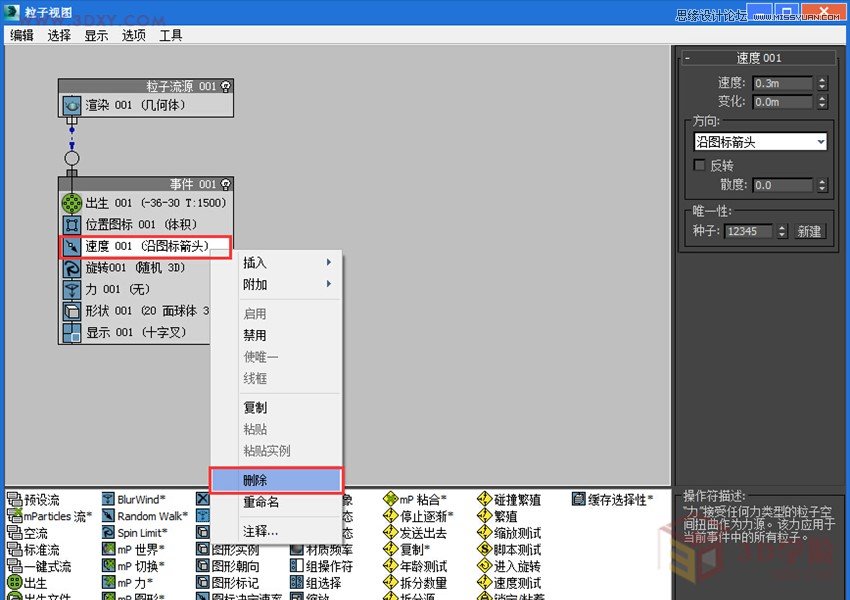Expand the 插入 submenu in the context menu
The width and height of the screenshot is (850, 600).
(x=257, y=262)
